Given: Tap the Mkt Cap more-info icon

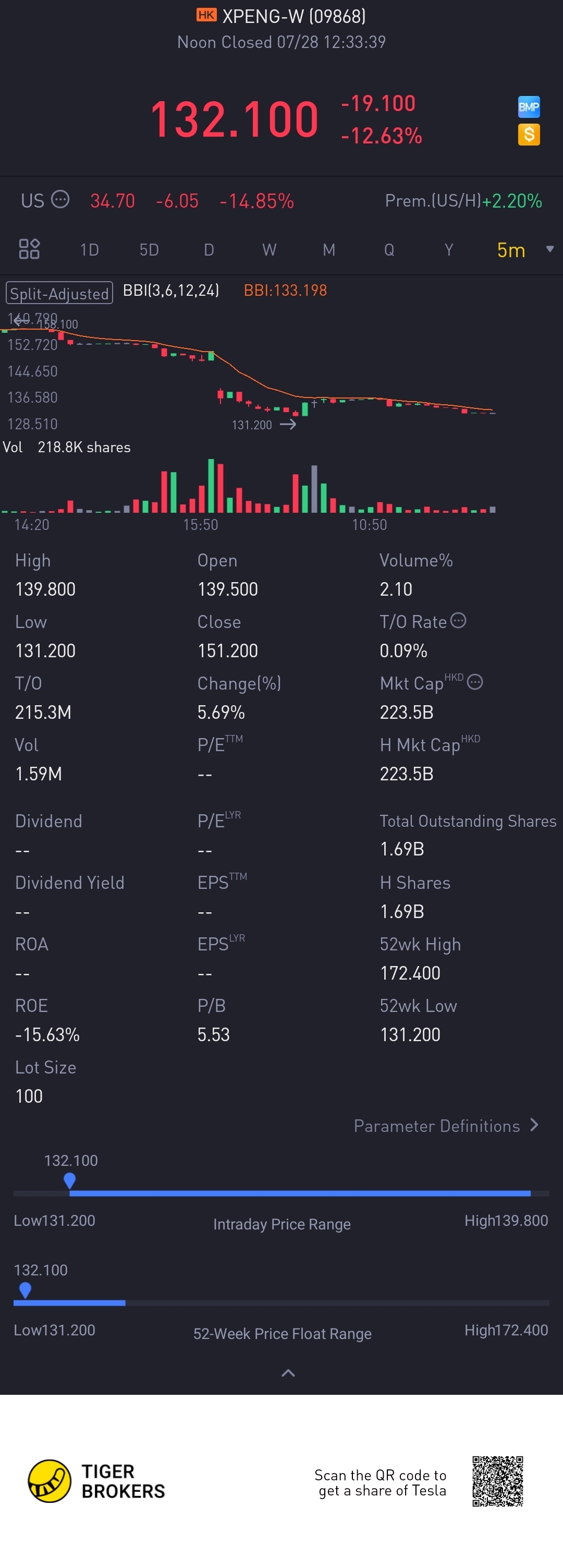Looking at the screenshot, I should [x=475, y=682].
